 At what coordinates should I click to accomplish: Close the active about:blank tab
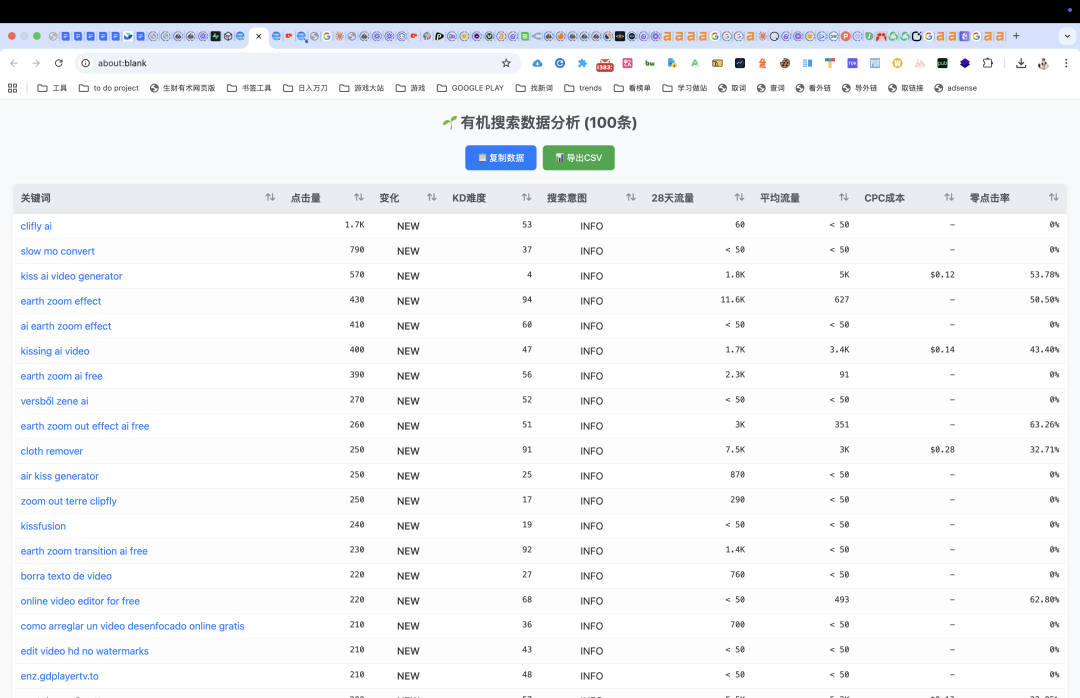(259, 36)
